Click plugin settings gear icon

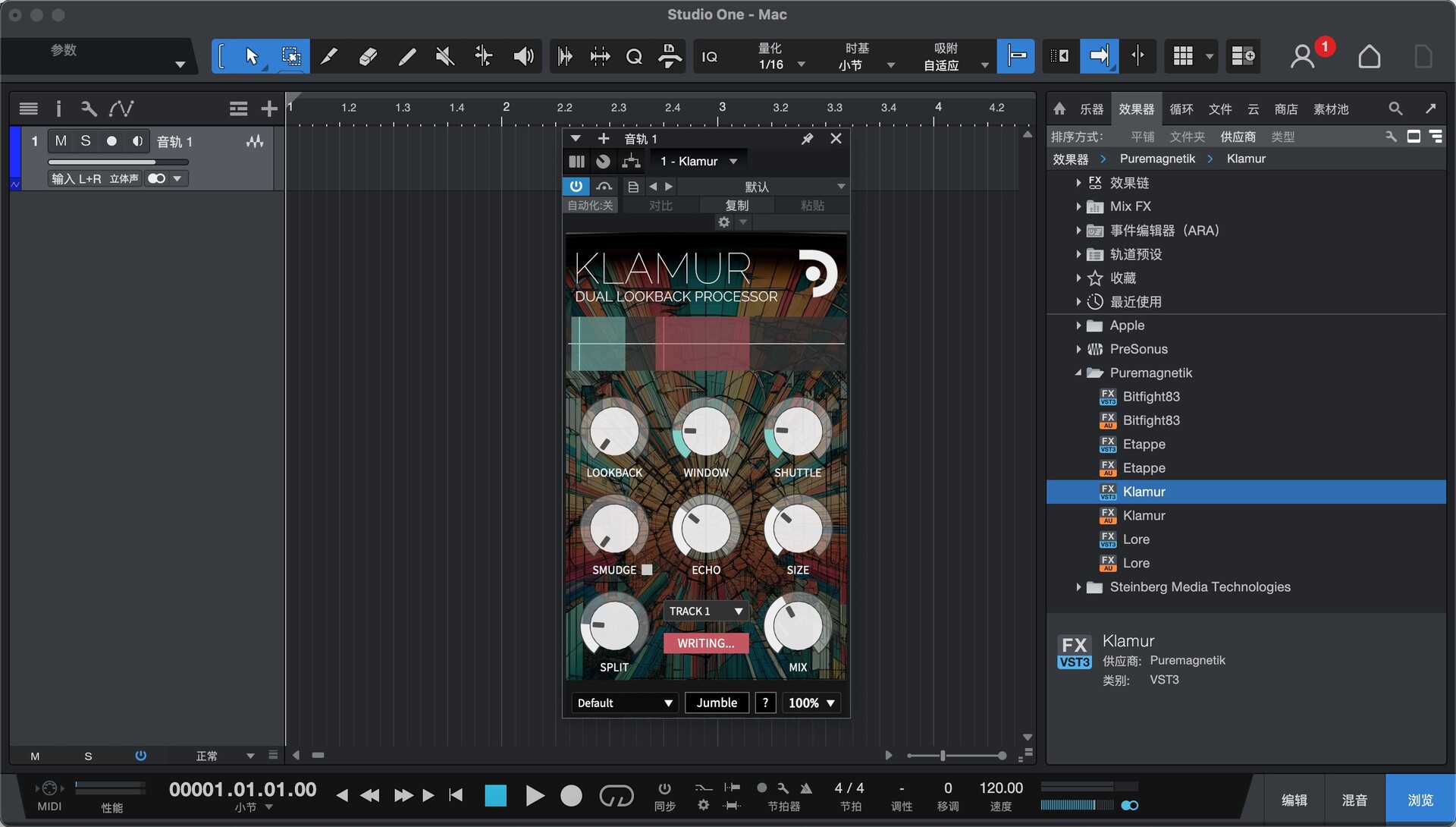723,222
